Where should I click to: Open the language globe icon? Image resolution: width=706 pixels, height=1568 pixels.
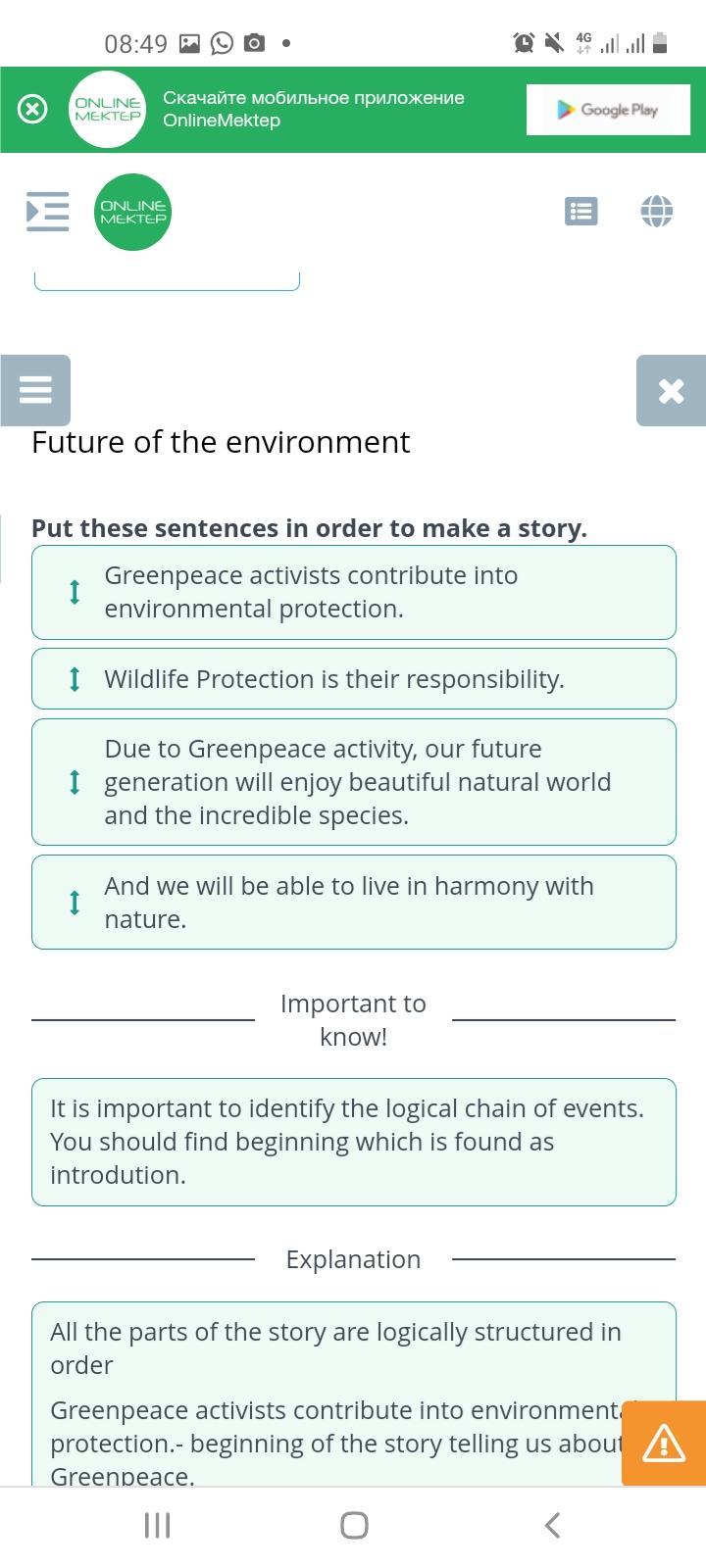coord(656,211)
